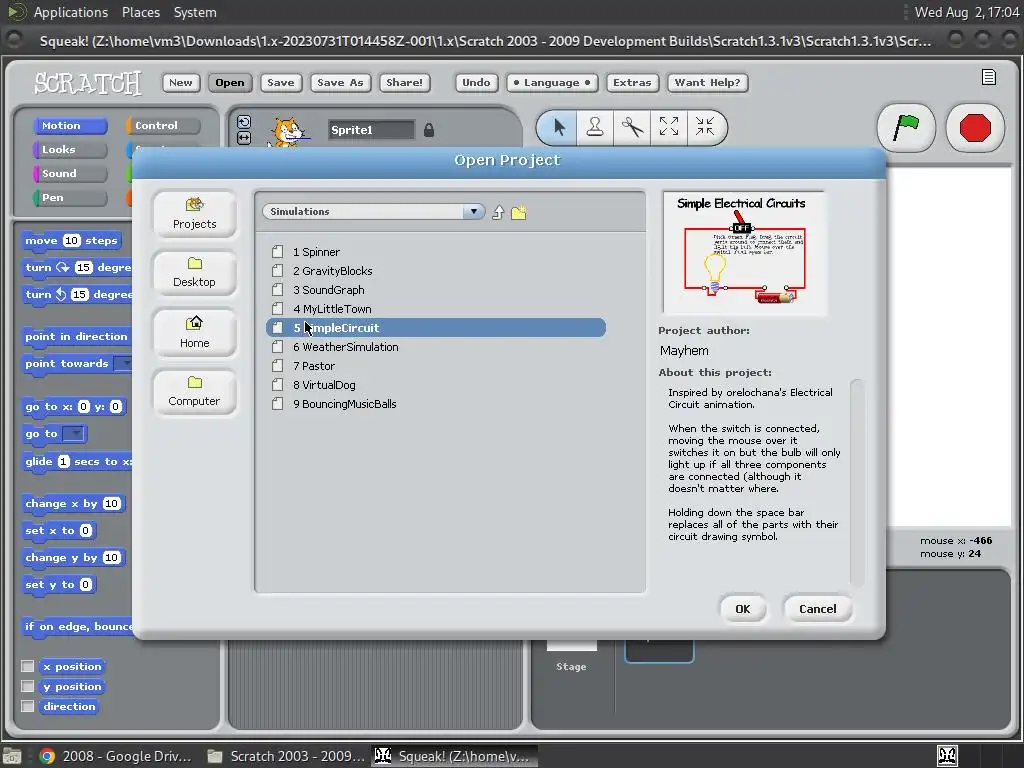This screenshot has width=1024, height=768.
Task: Click the Want Help? button
Action: click(707, 82)
